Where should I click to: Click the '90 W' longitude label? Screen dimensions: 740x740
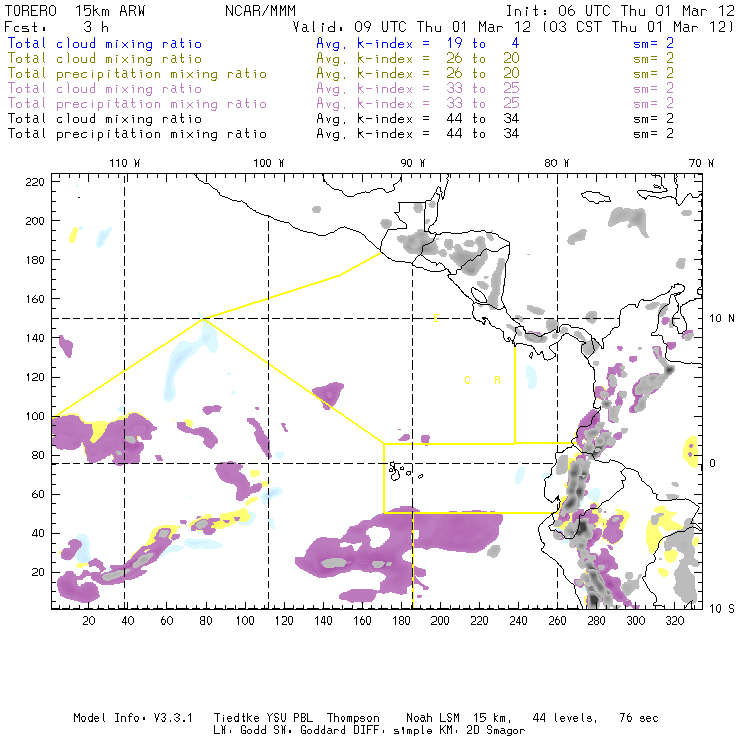click(413, 163)
